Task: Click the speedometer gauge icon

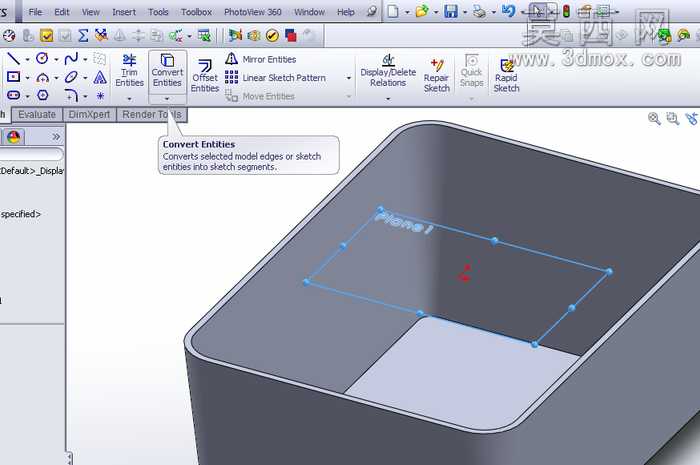Action: 9,35
